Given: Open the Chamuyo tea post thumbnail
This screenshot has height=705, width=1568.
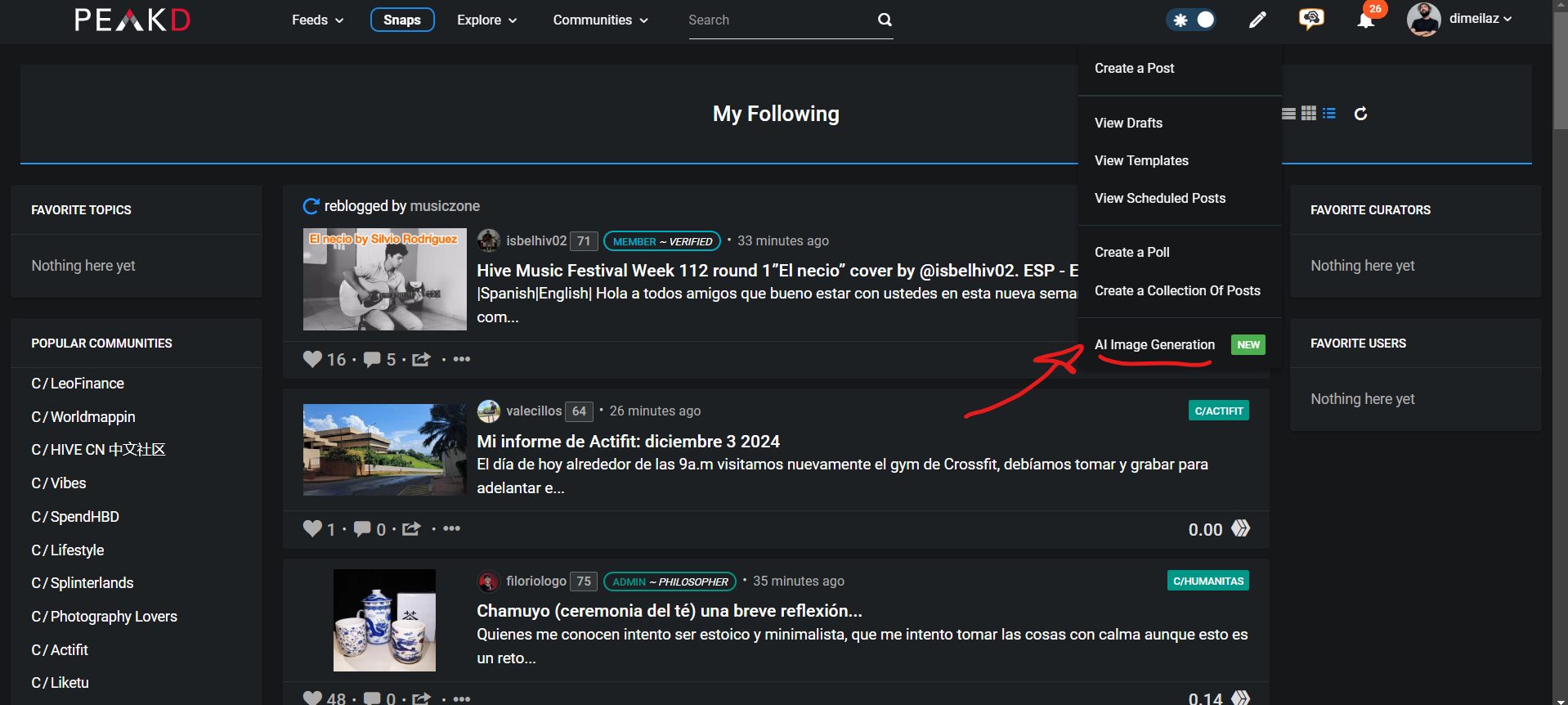Looking at the screenshot, I should point(384,620).
